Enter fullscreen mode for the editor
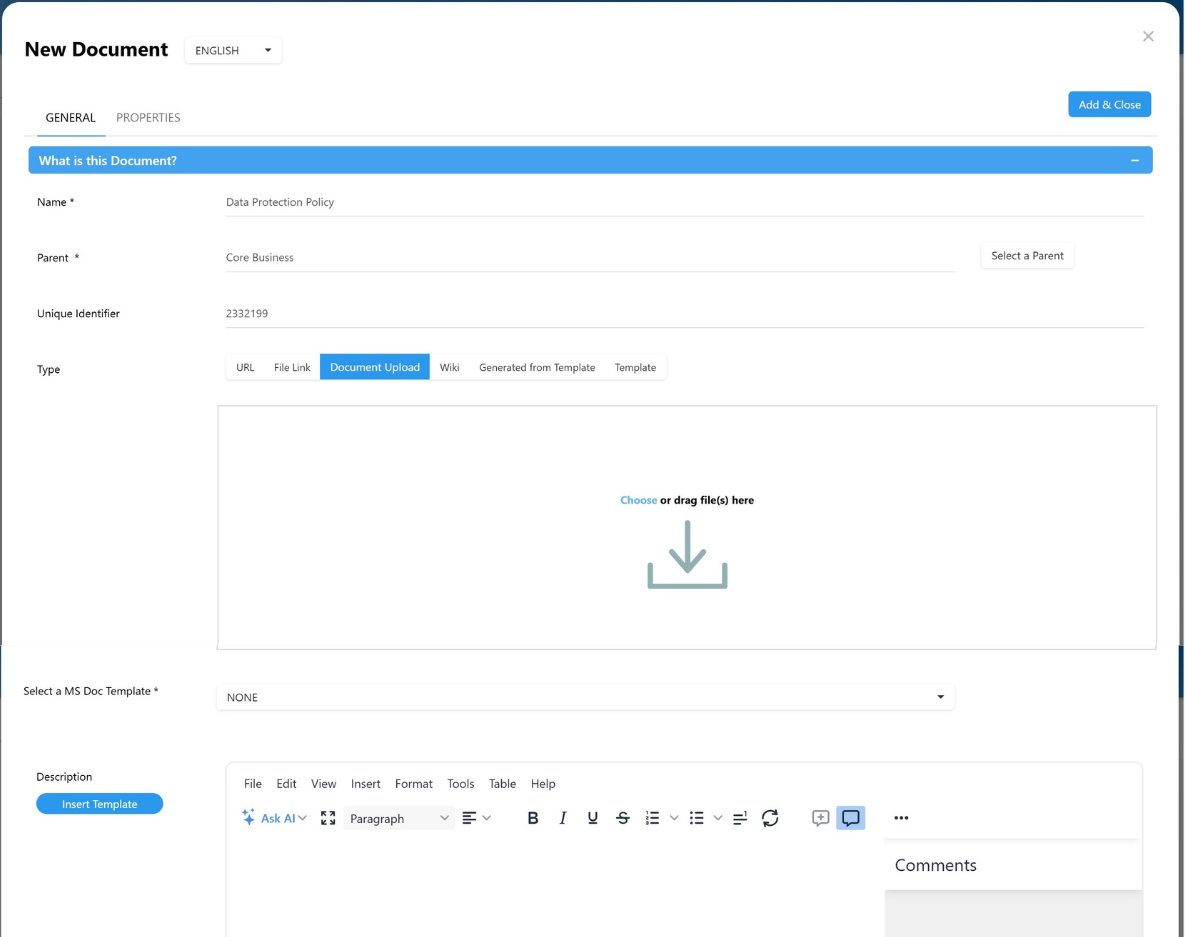Image resolution: width=1185 pixels, height=937 pixels. 328,818
